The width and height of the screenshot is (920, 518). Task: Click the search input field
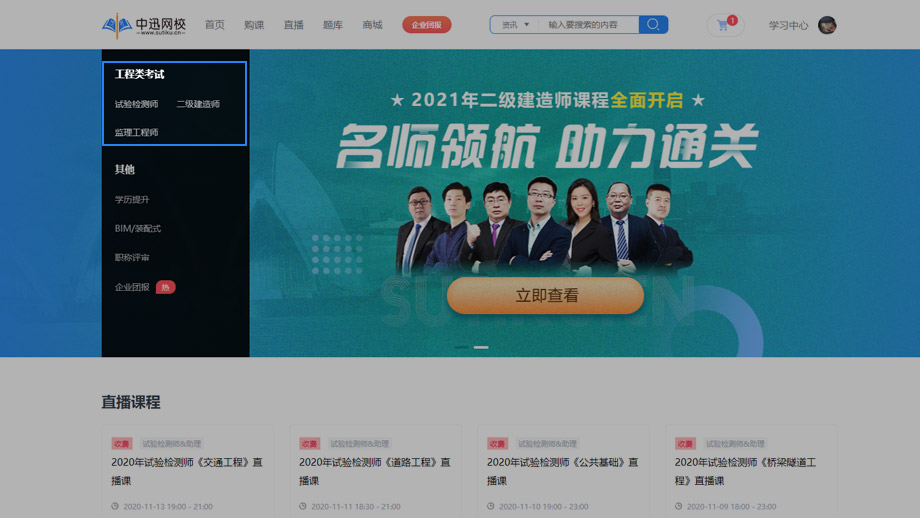pyautogui.click(x=587, y=25)
